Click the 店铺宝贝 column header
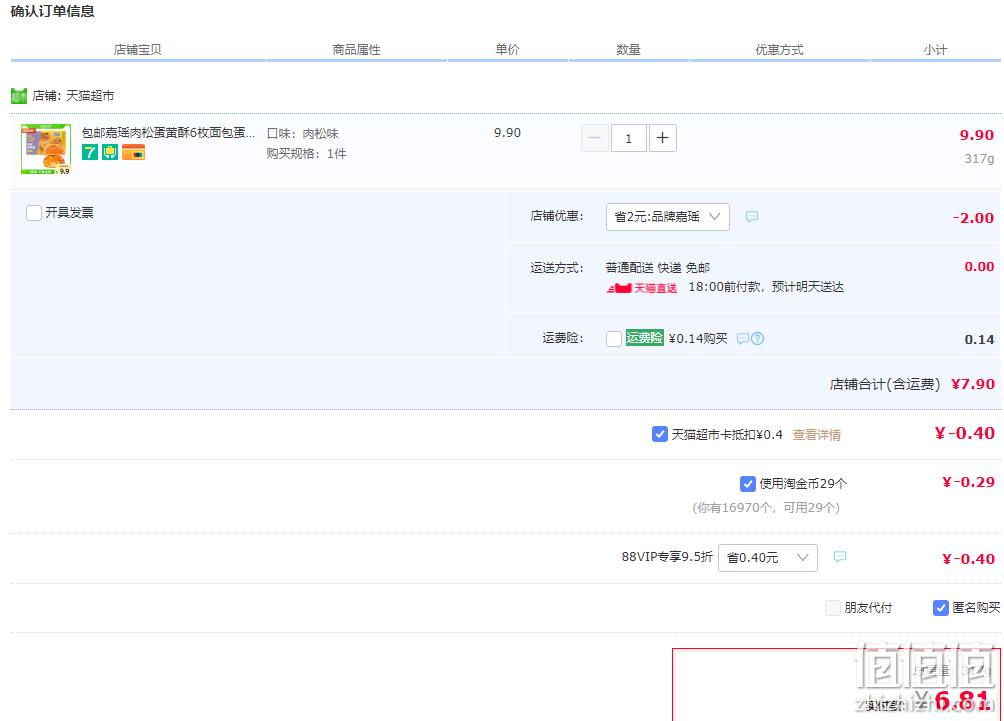Viewport: 1004px width, 721px height. (138, 50)
